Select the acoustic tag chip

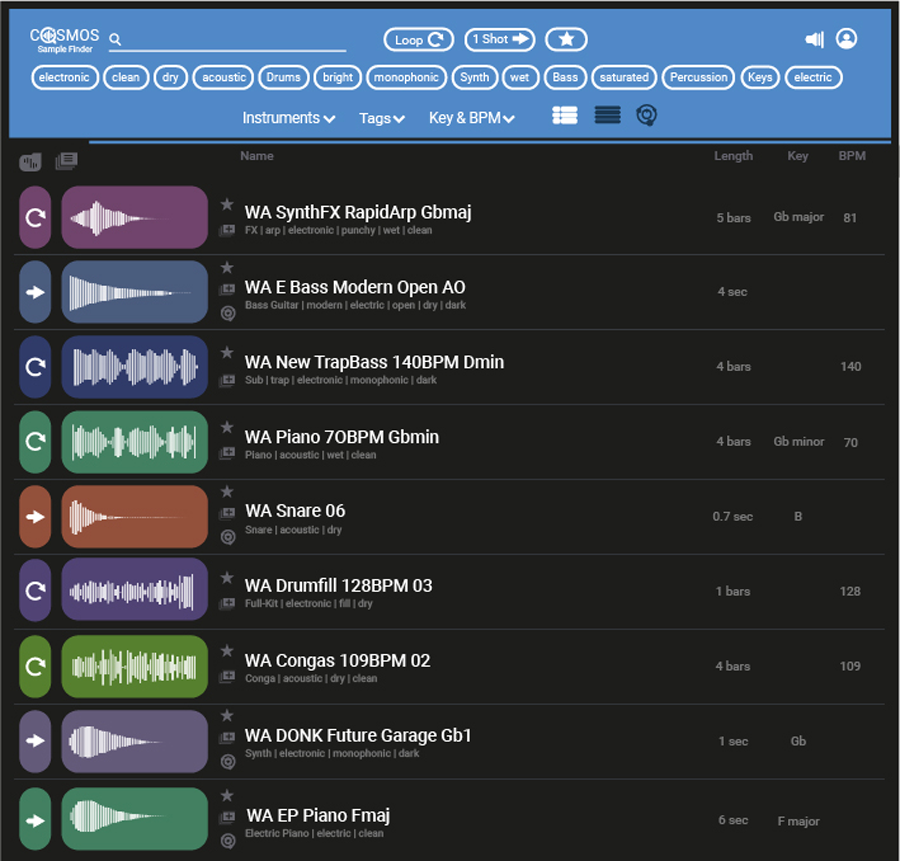click(223, 77)
